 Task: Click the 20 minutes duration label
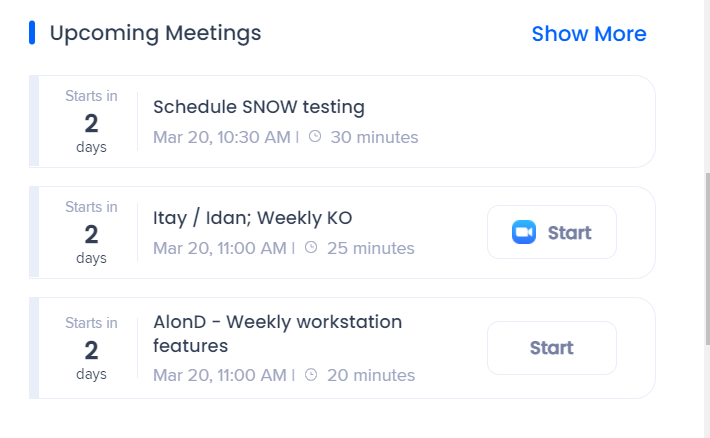pos(371,375)
